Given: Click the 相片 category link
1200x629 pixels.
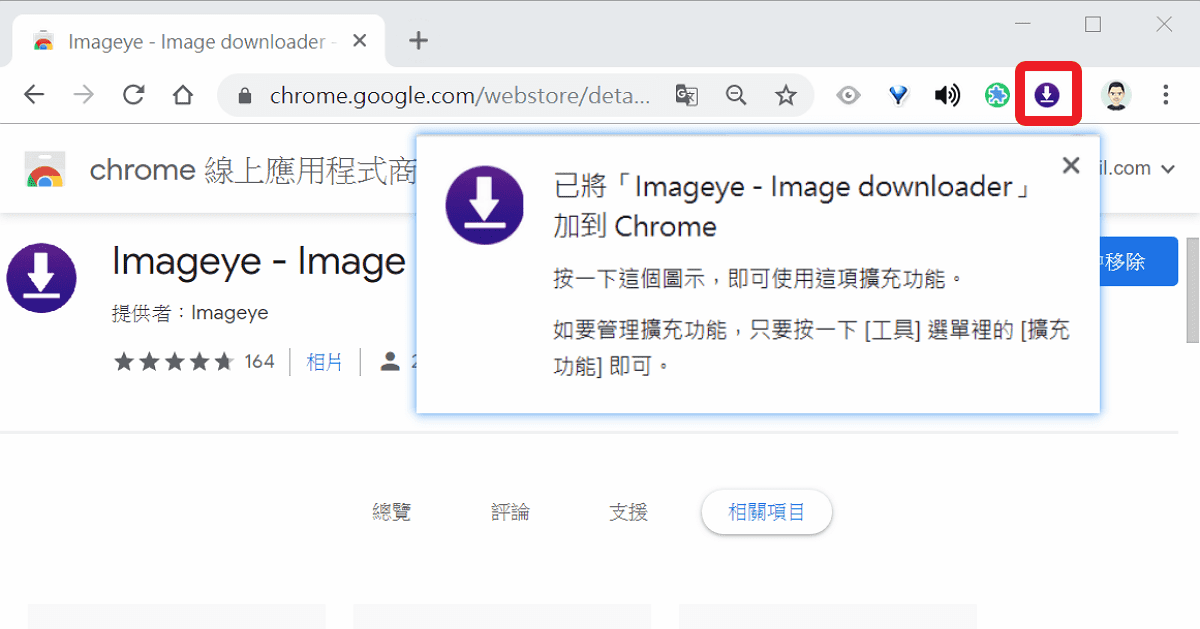Looking at the screenshot, I should tap(324, 362).
